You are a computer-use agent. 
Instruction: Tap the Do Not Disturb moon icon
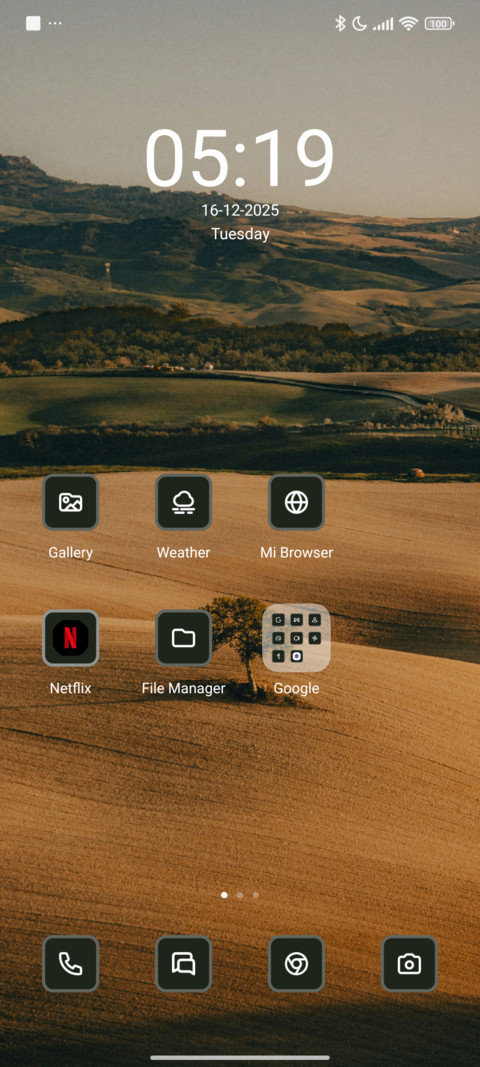[359, 24]
